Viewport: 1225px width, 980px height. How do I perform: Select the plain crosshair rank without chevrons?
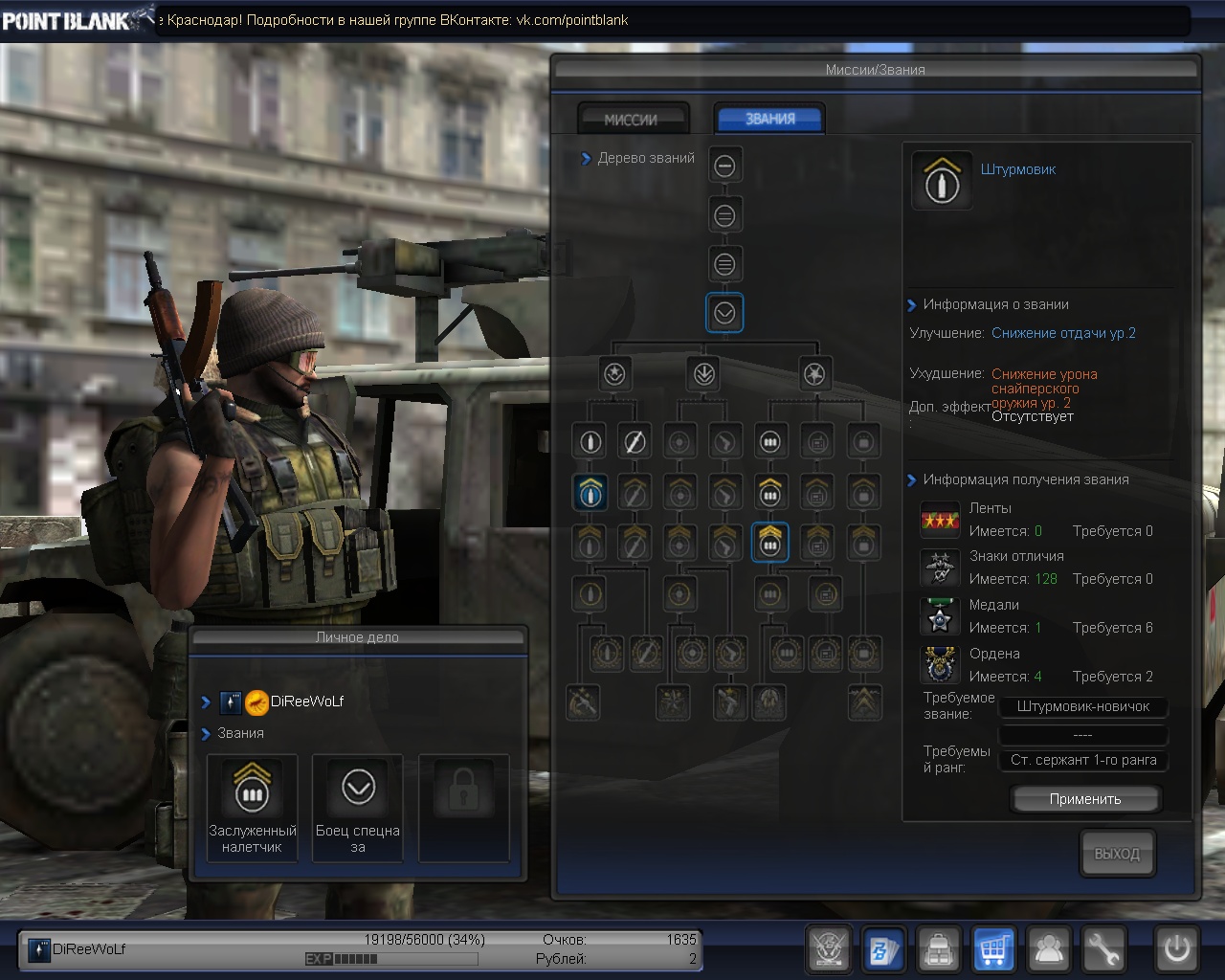(679, 442)
